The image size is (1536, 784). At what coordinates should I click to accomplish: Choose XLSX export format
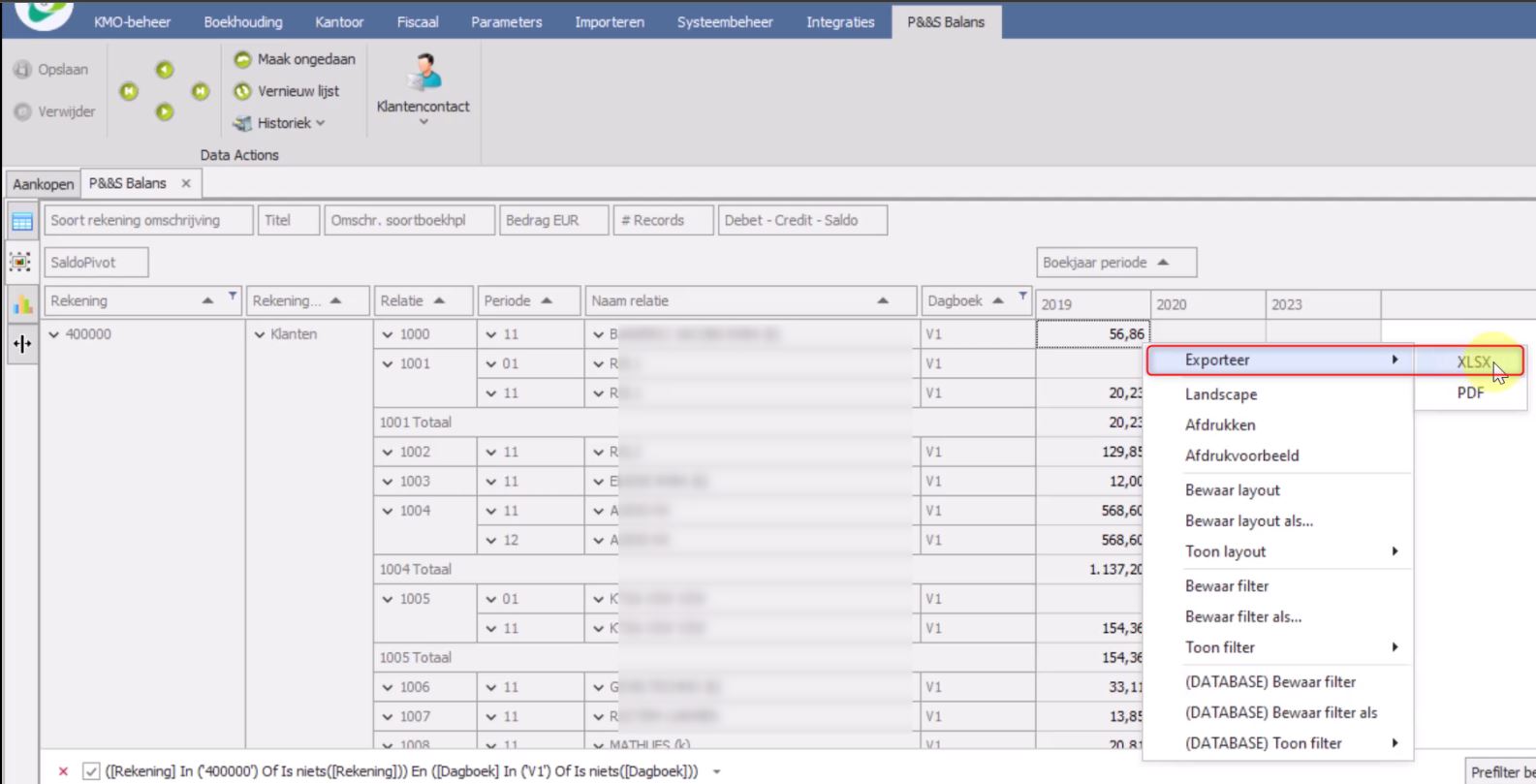tap(1471, 361)
